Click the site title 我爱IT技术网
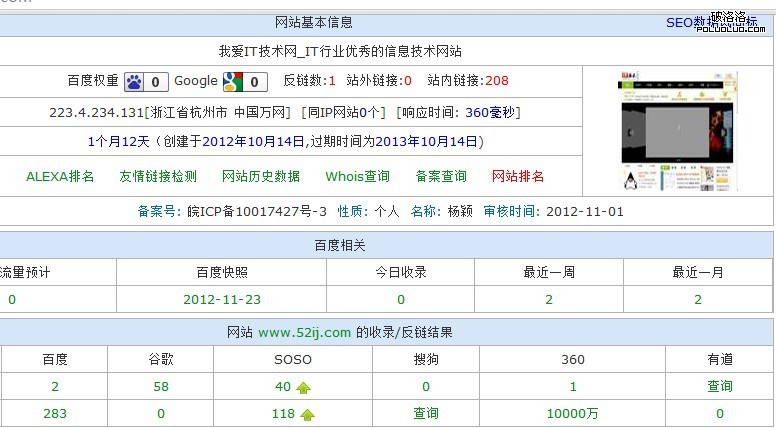Image resolution: width=776 pixels, height=428 pixels. (x=257, y=51)
